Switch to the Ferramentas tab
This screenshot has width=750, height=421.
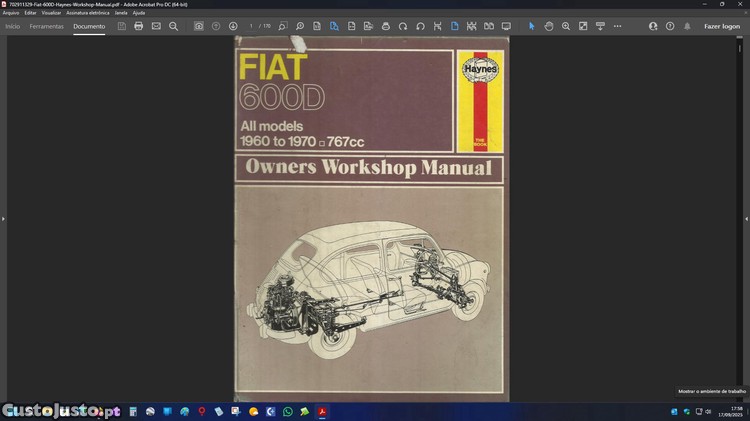47,26
